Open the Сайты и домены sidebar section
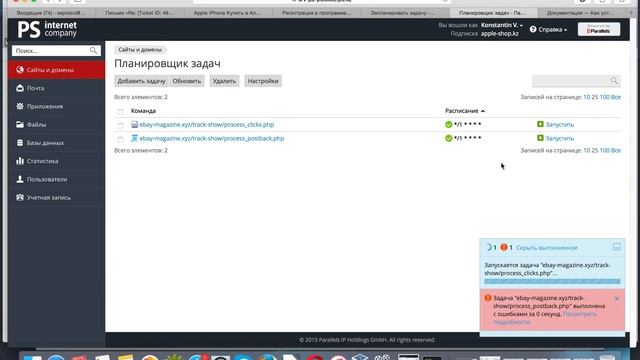 tap(56, 70)
